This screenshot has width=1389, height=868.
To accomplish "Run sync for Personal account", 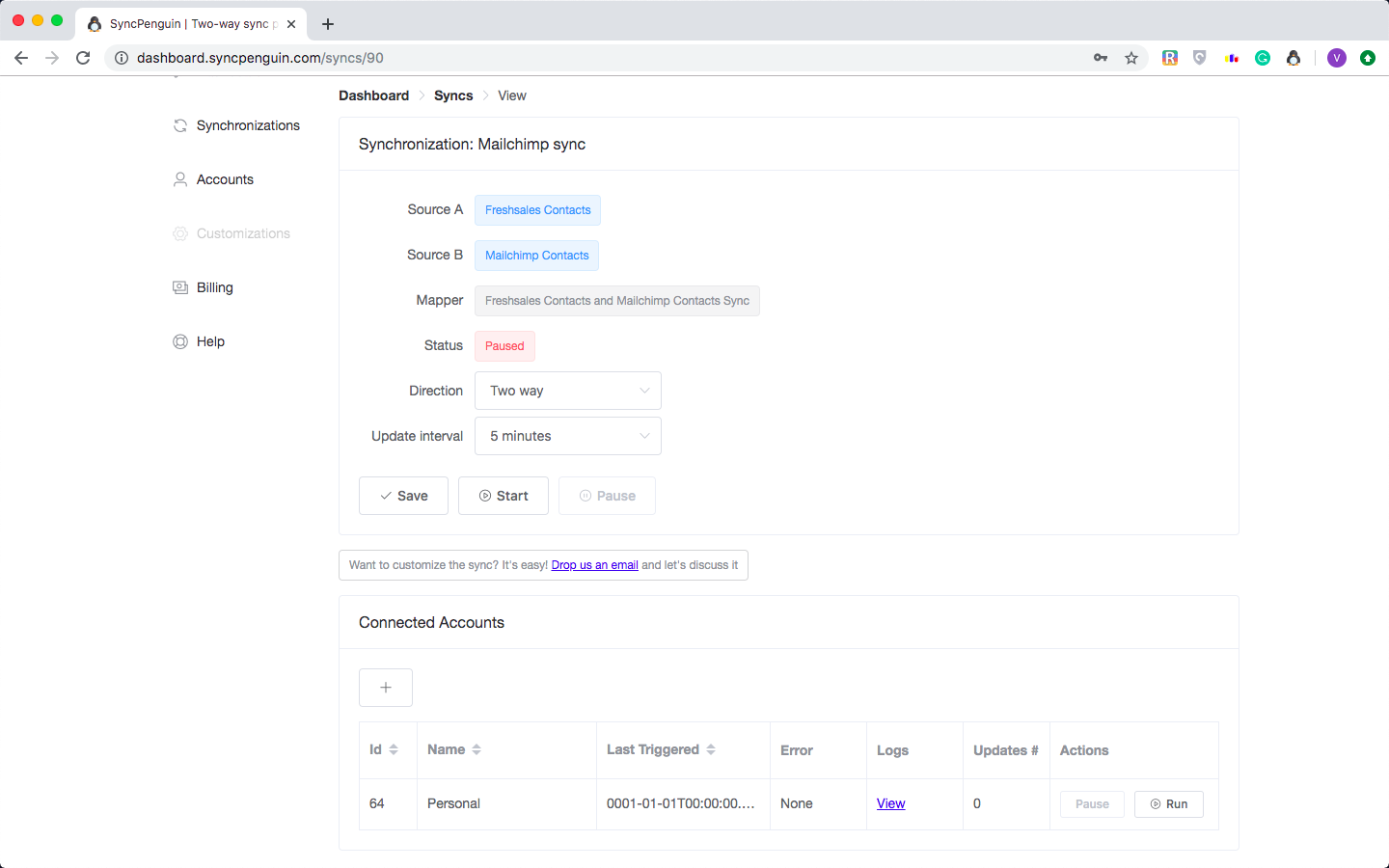I will click(x=1169, y=804).
